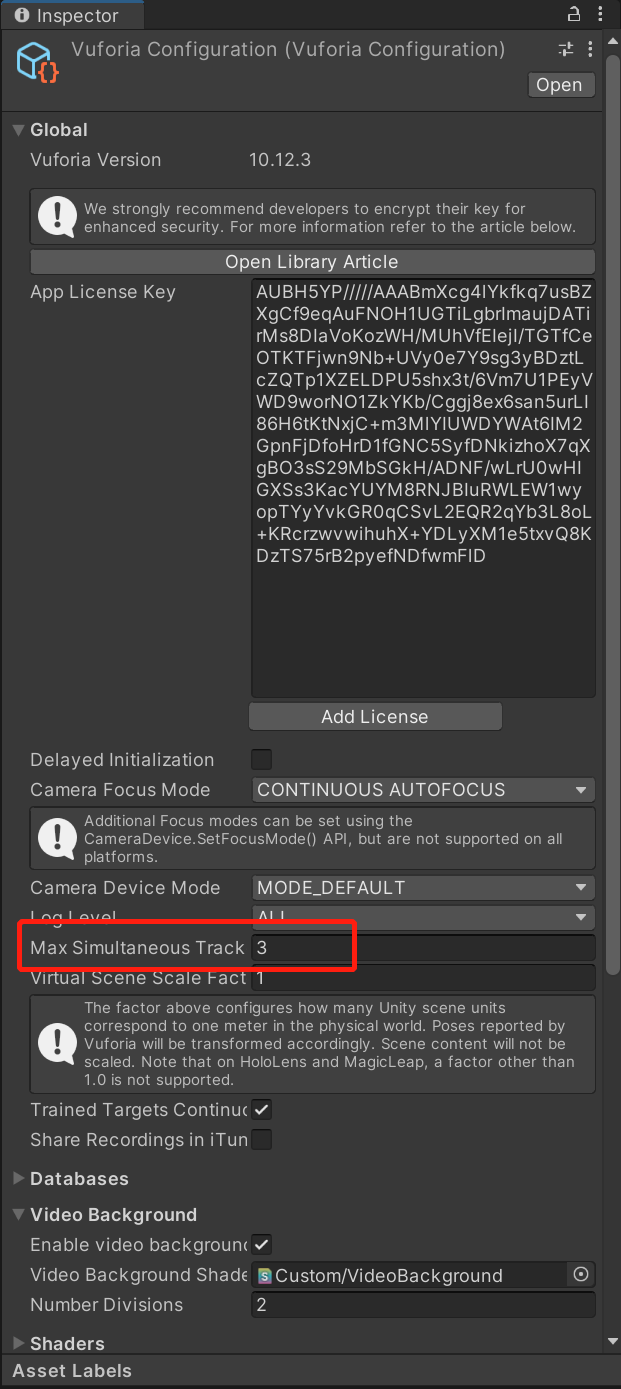Click the shader object picker circle icon

tap(580, 1275)
